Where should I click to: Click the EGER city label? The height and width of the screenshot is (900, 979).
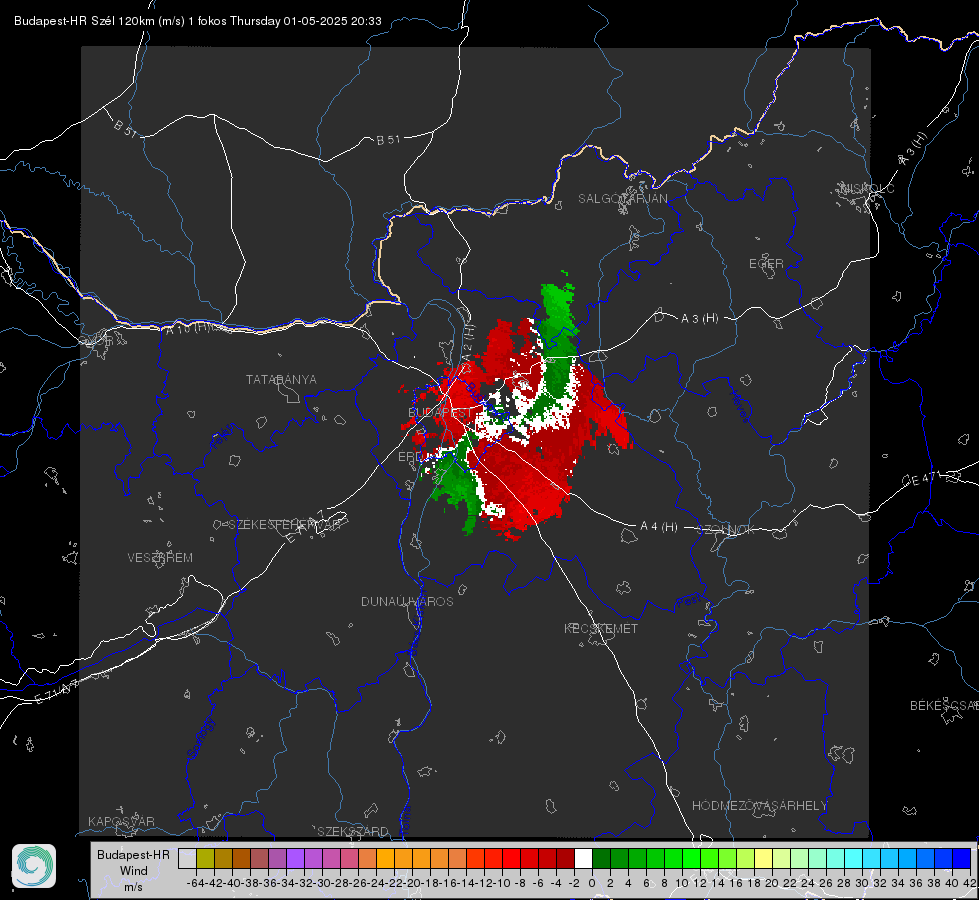[766, 264]
